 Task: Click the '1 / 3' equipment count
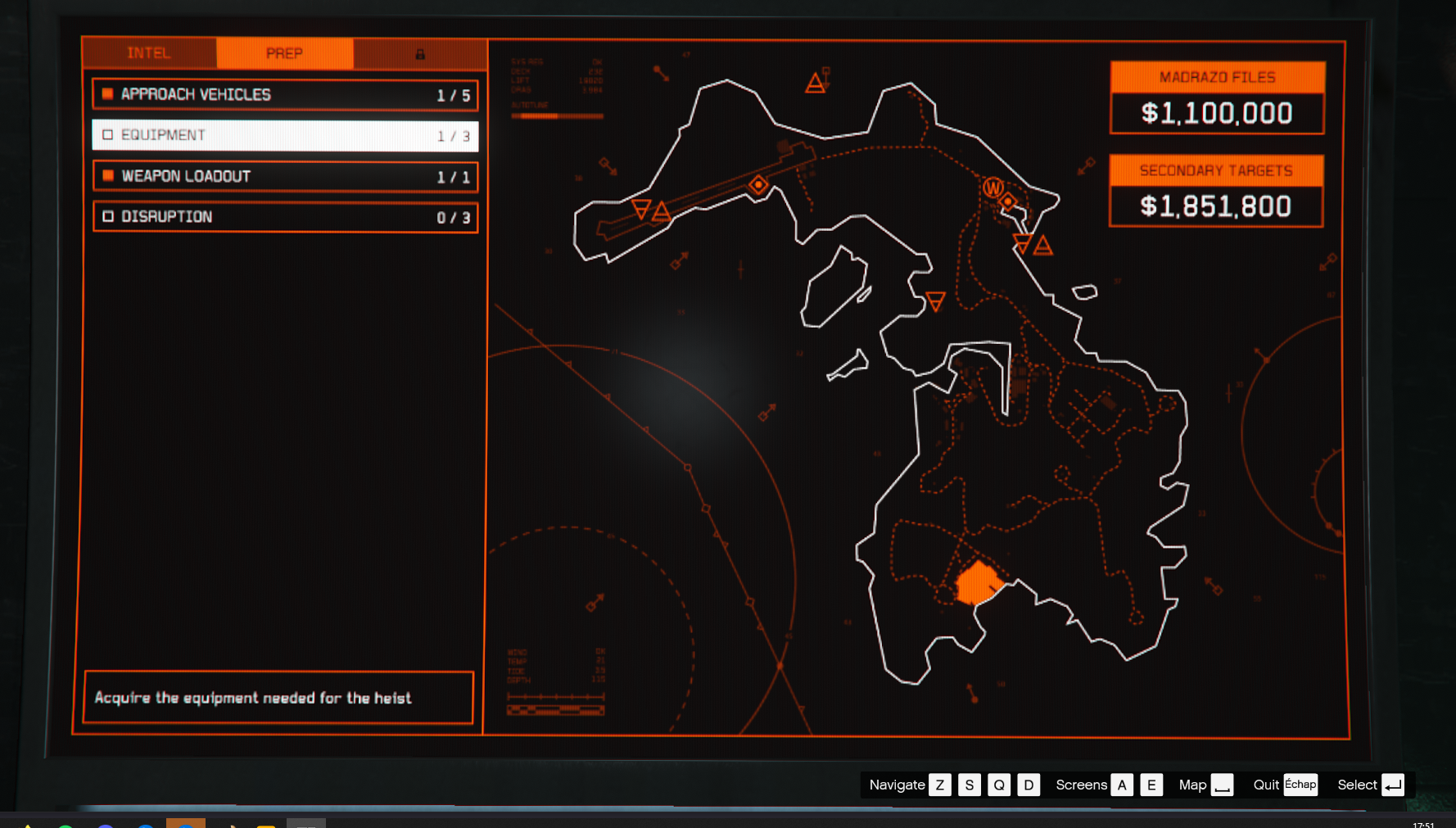click(454, 136)
